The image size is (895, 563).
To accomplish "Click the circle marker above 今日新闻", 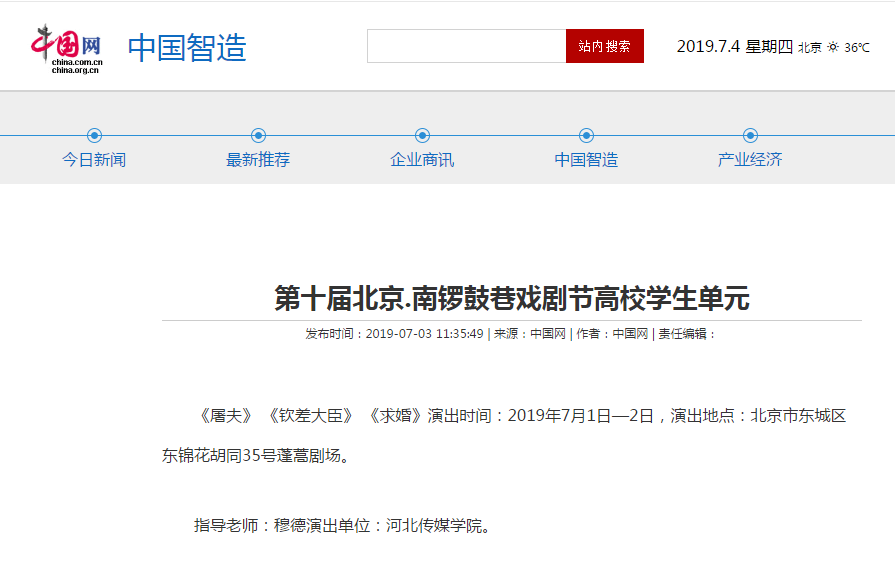I will point(94,135).
